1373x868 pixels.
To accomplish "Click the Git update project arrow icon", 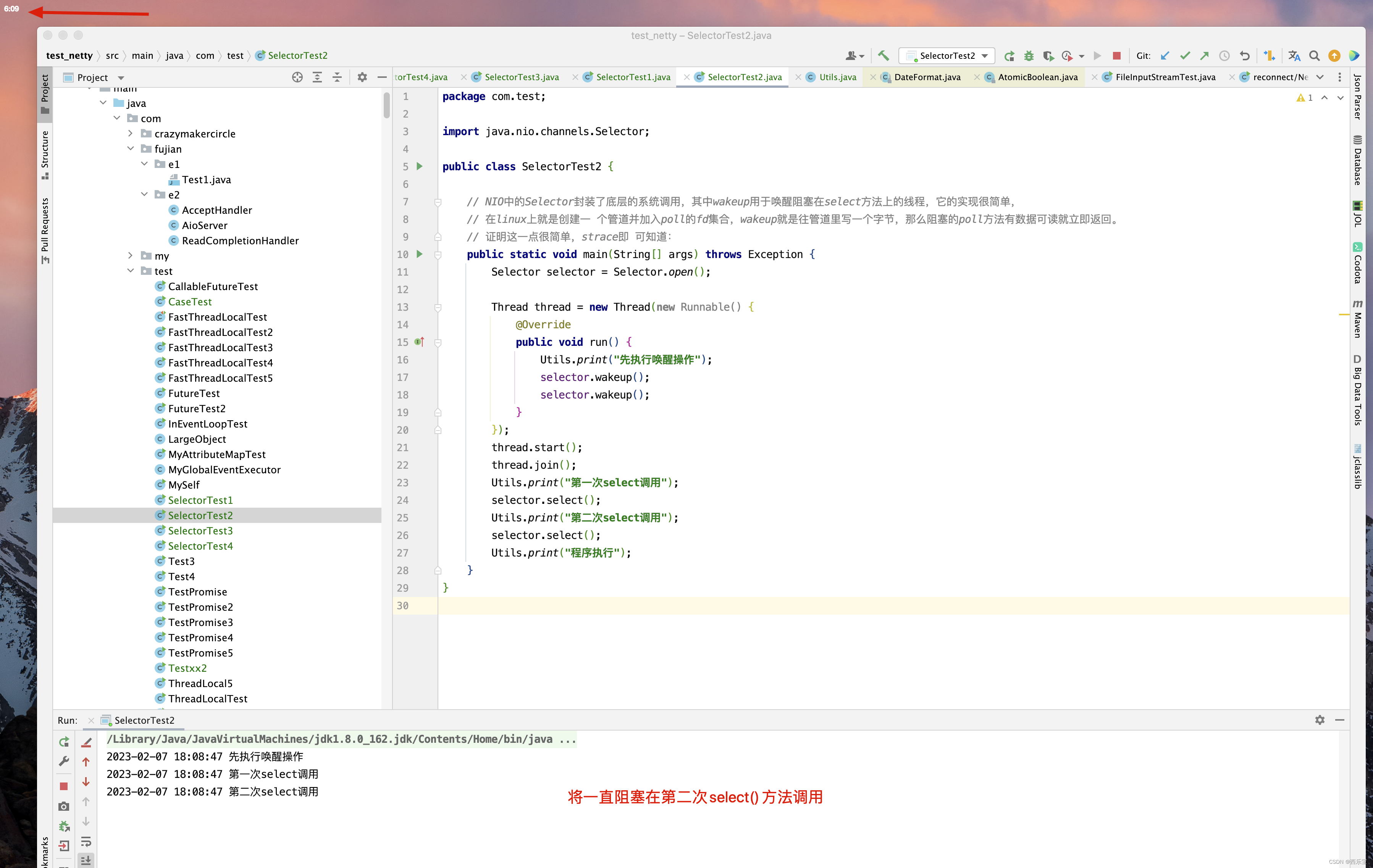I will [x=1165, y=55].
